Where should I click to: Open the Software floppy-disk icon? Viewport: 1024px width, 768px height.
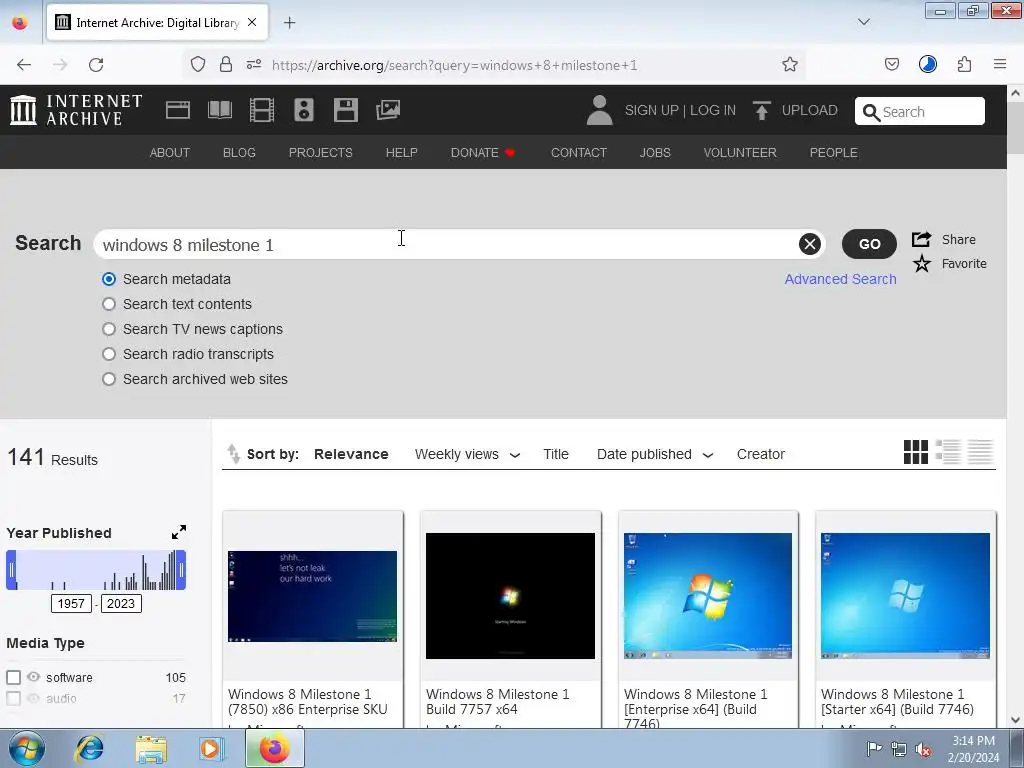345,110
